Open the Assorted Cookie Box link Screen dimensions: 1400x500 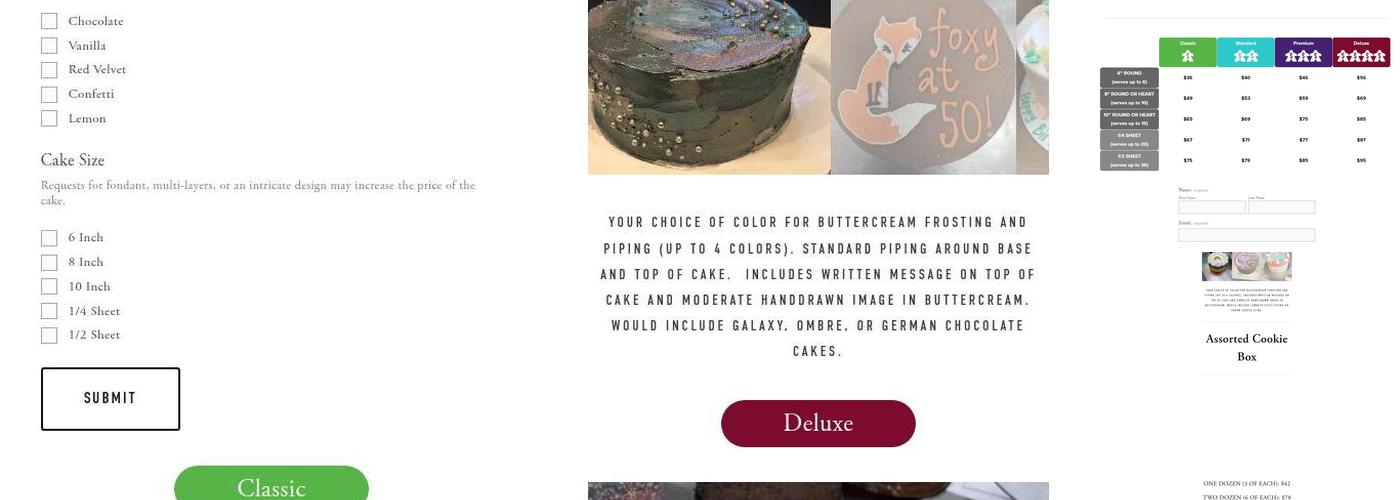1247,347
